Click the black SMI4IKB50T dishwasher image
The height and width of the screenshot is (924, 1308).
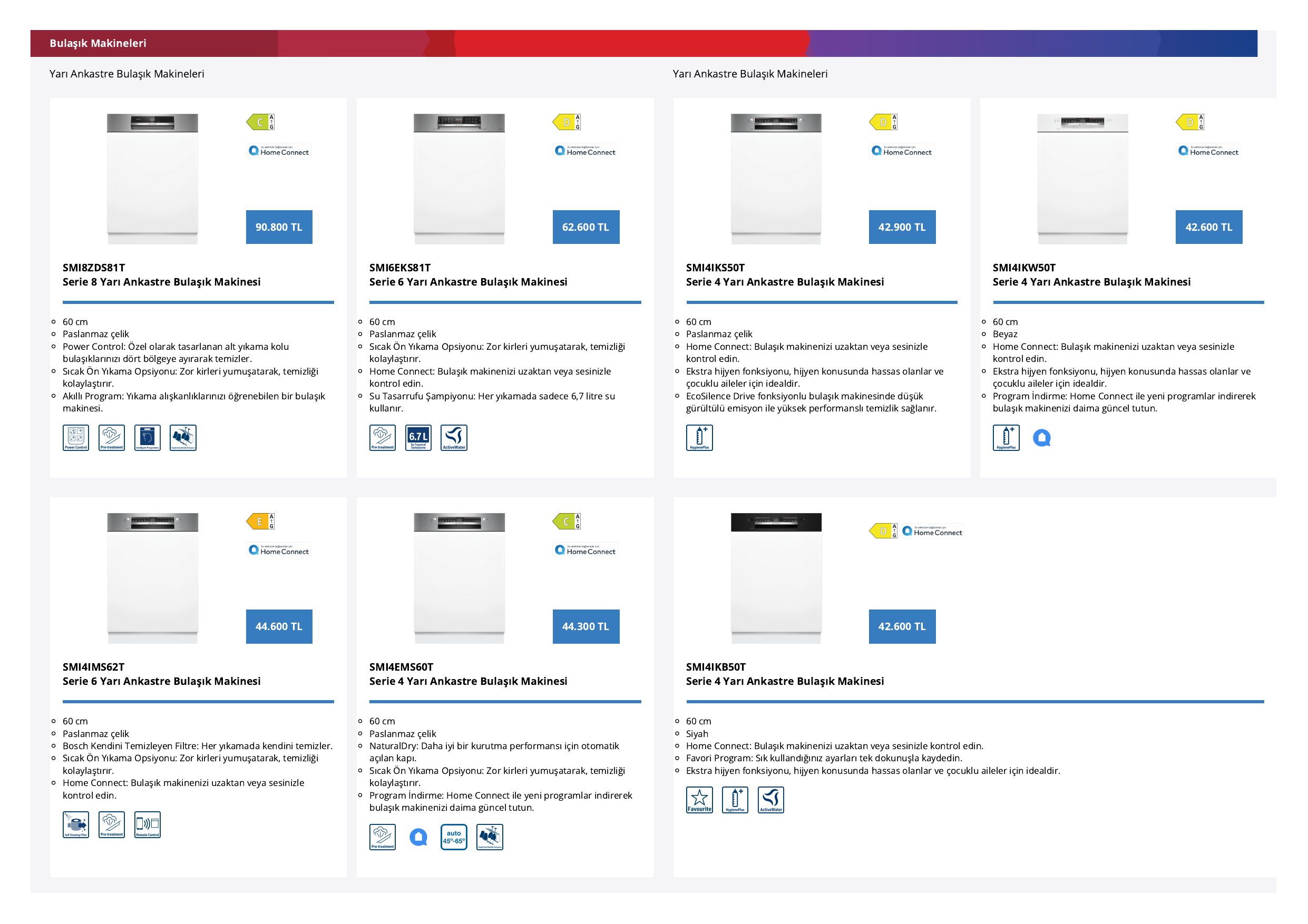(x=776, y=578)
